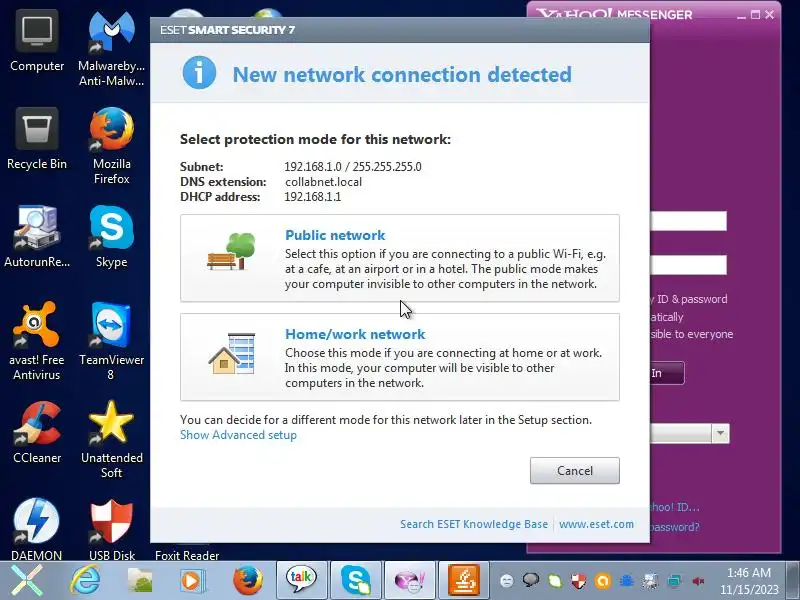This screenshot has height=600, width=800.
Task: Click the speech bubble tray icon
Action: pyautogui.click(x=531, y=581)
